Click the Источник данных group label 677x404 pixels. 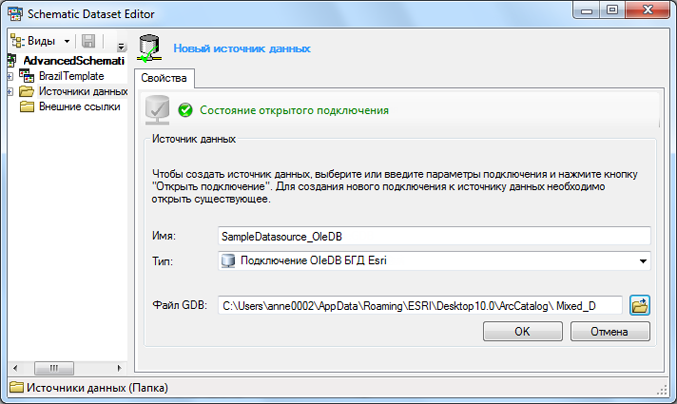point(194,139)
